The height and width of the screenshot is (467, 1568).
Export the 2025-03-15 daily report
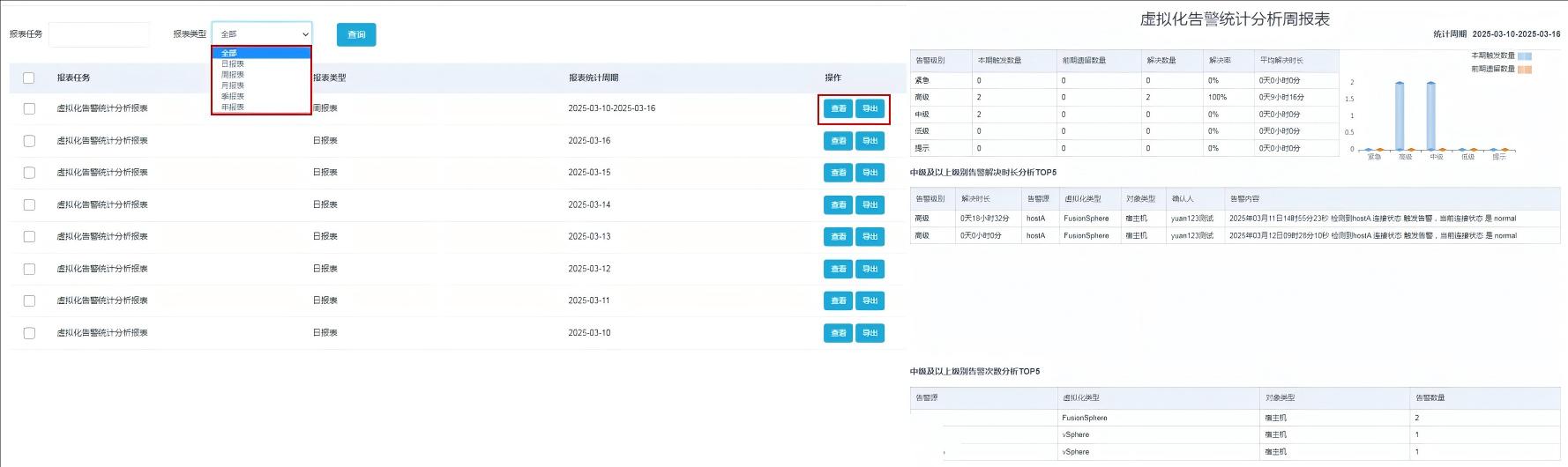(x=870, y=173)
